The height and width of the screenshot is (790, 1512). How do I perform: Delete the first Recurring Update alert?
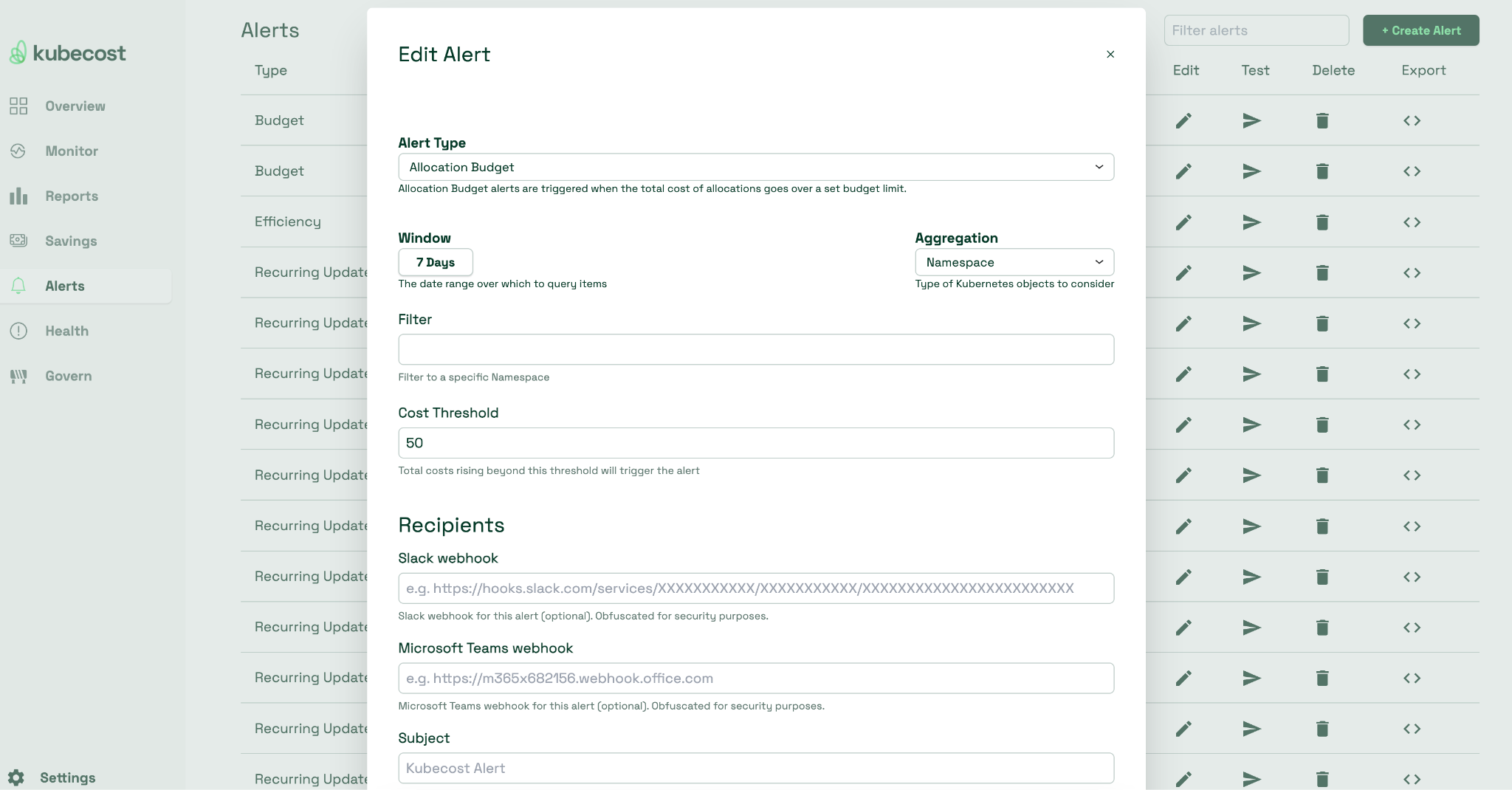coord(1322,272)
